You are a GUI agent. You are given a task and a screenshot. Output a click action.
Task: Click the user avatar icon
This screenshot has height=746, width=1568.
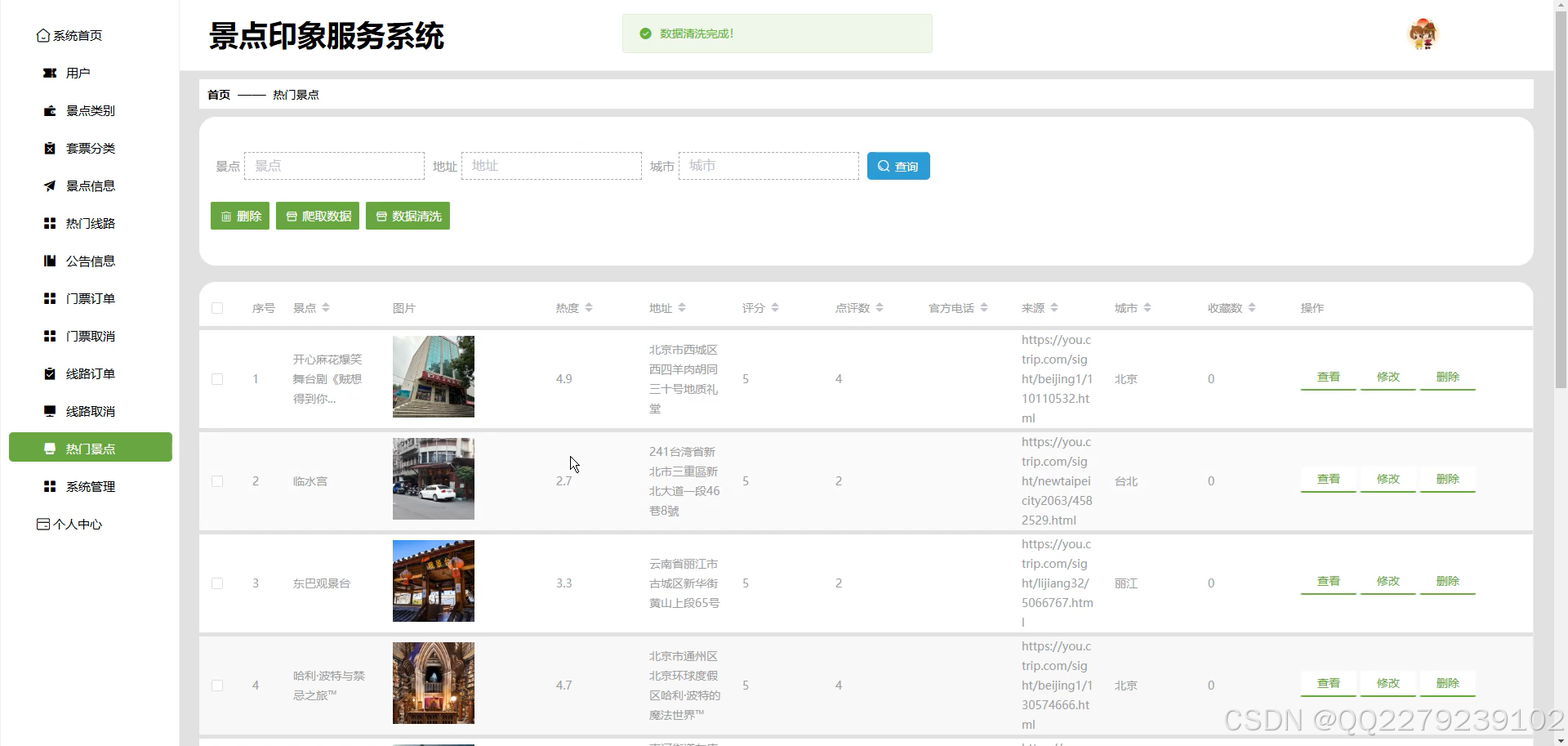pos(1423,34)
